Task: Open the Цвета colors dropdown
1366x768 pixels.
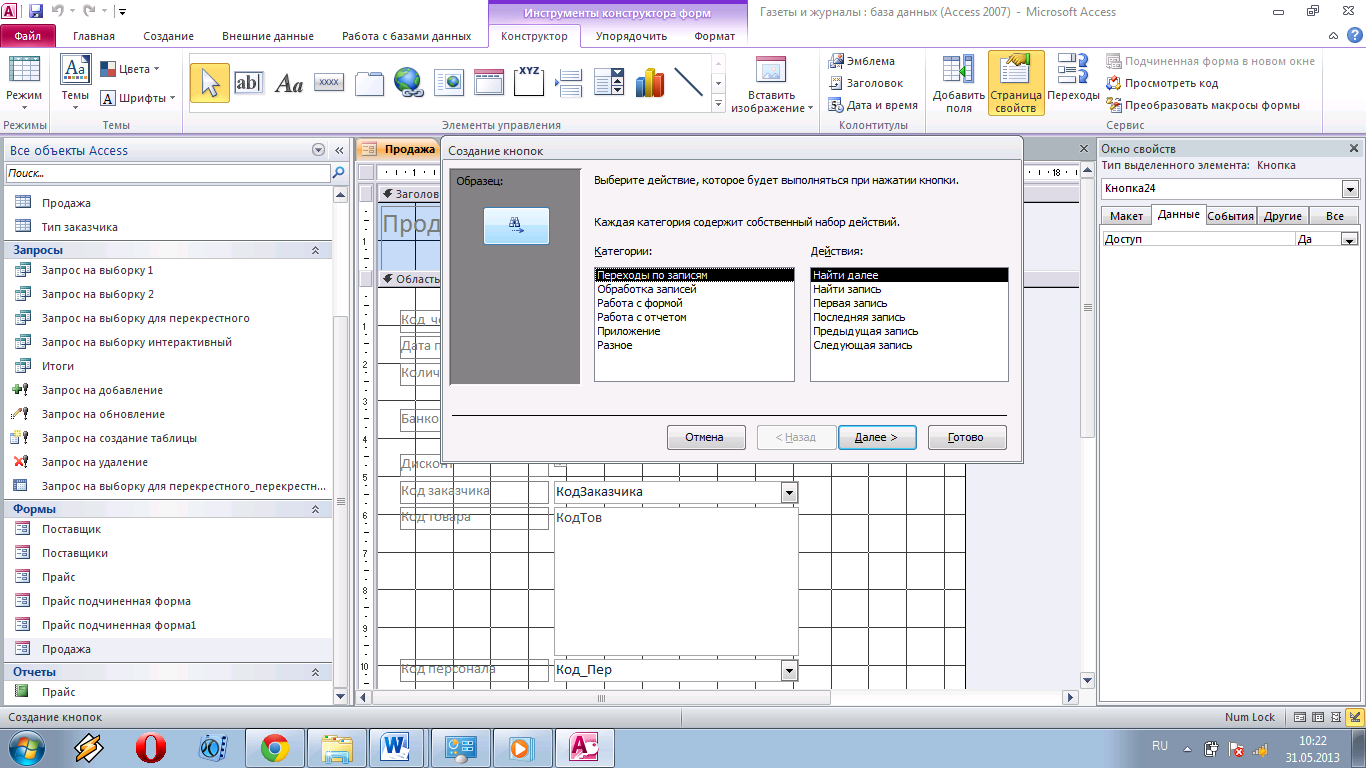Action: click(x=130, y=69)
